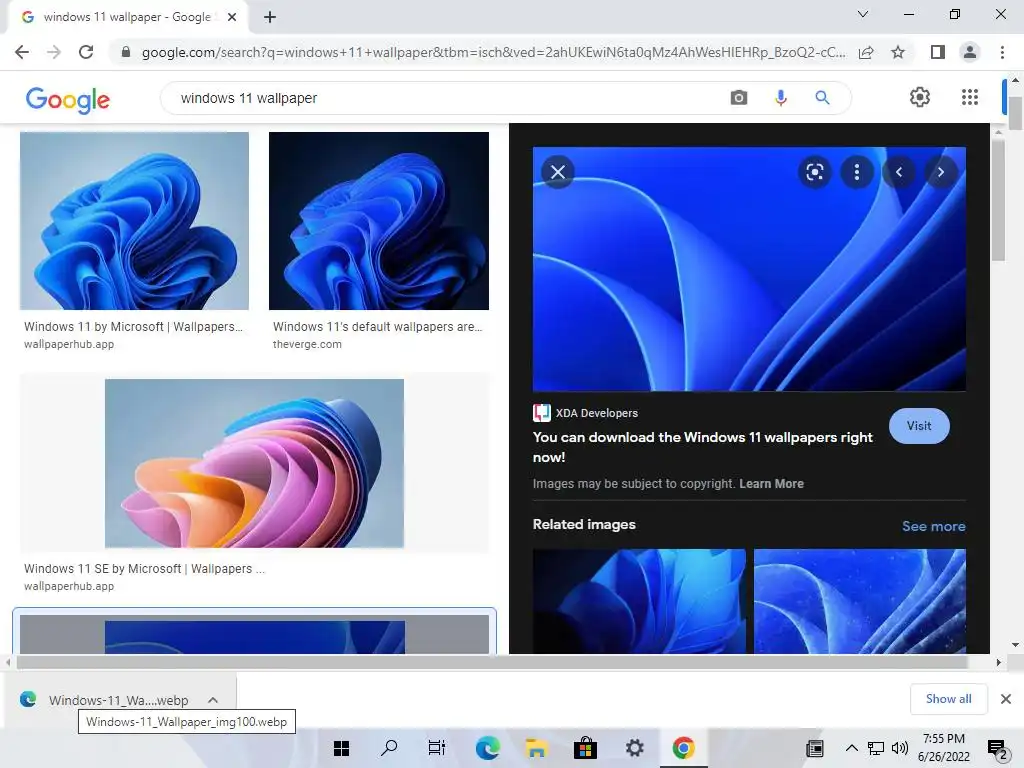Go to Google homepage via logo
1024x768 pixels.
pyautogui.click(x=68, y=99)
